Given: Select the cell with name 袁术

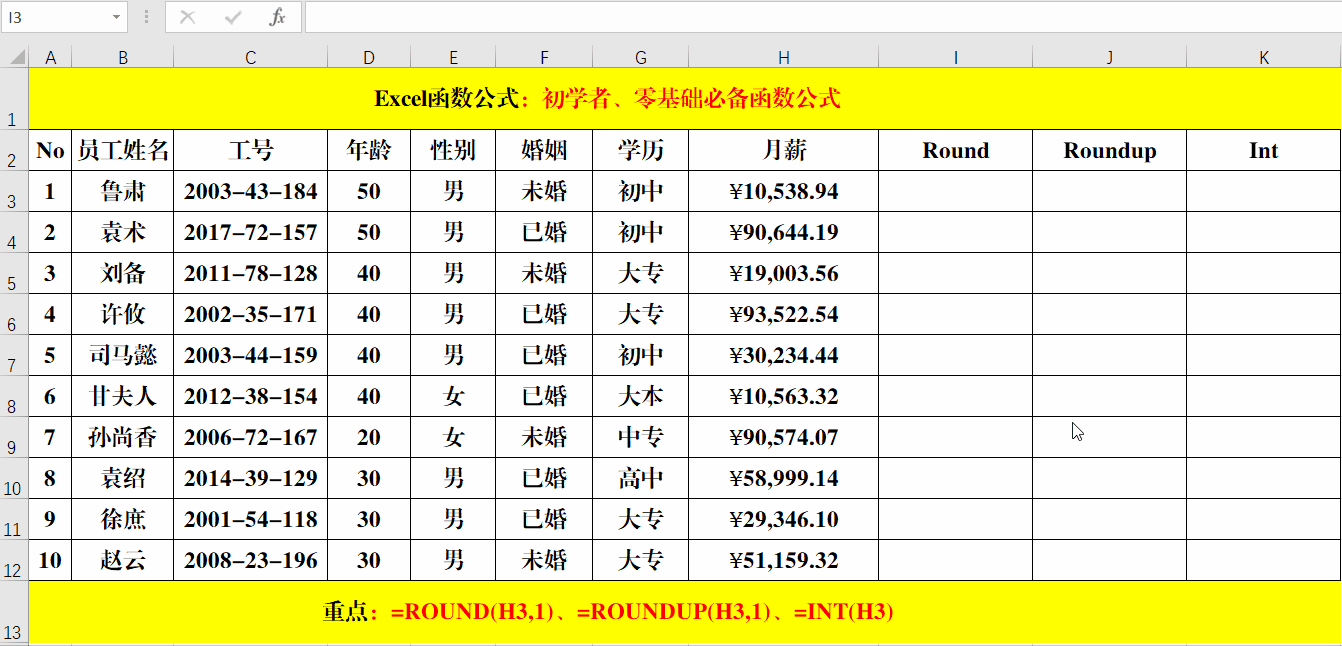Looking at the screenshot, I should [123, 232].
